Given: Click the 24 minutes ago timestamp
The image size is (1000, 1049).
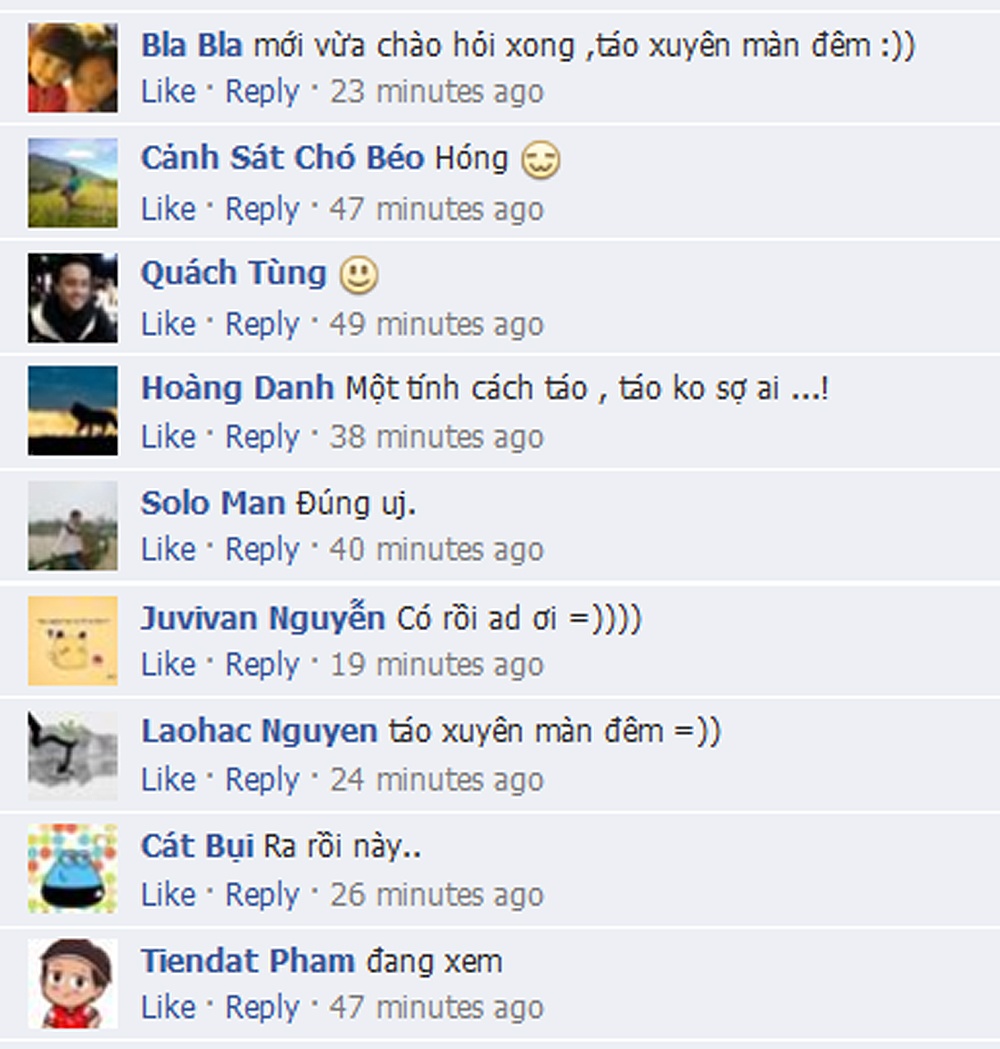Looking at the screenshot, I should click(x=436, y=780).
